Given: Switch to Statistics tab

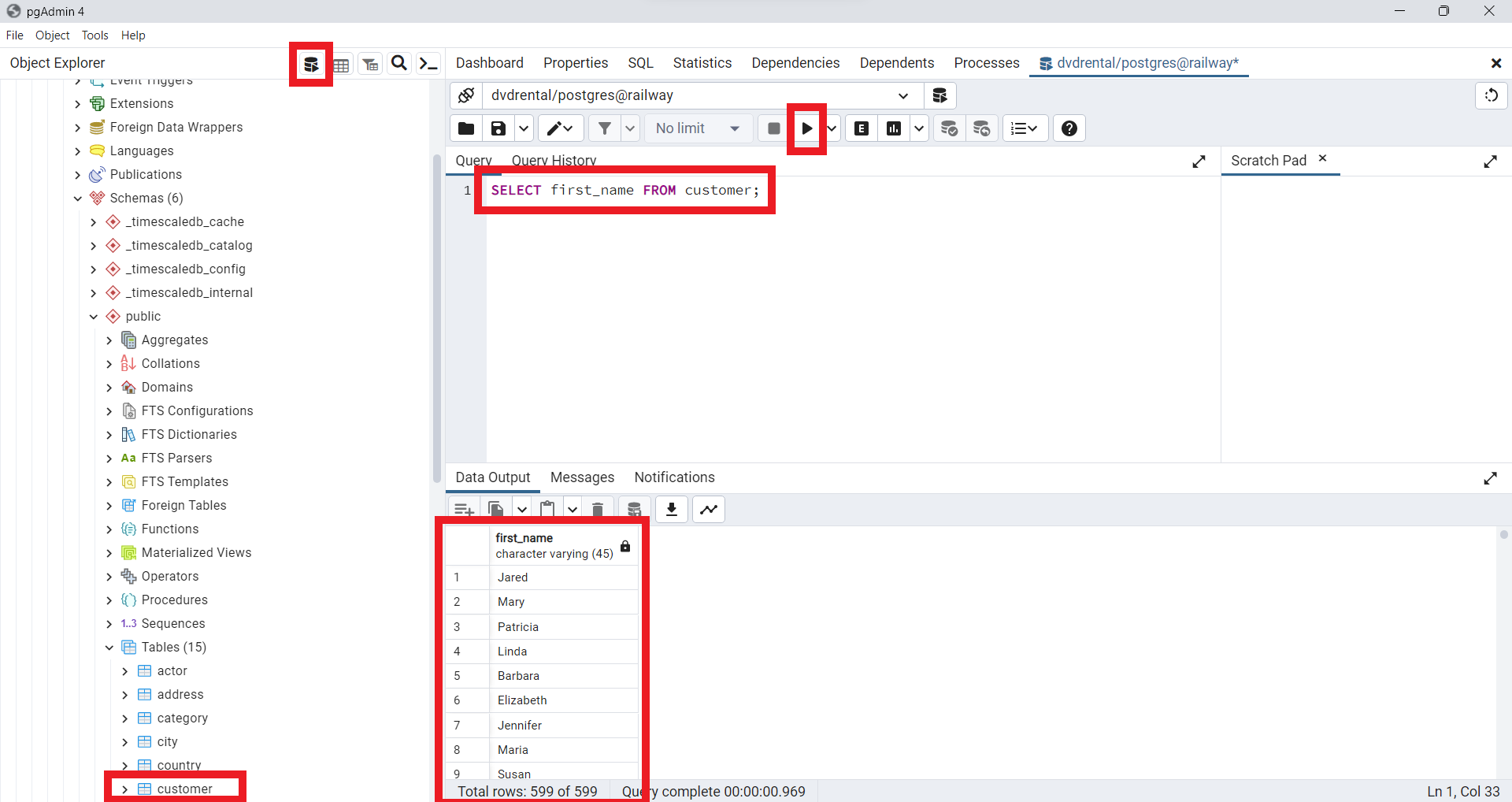Looking at the screenshot, I should coord(702,63).
